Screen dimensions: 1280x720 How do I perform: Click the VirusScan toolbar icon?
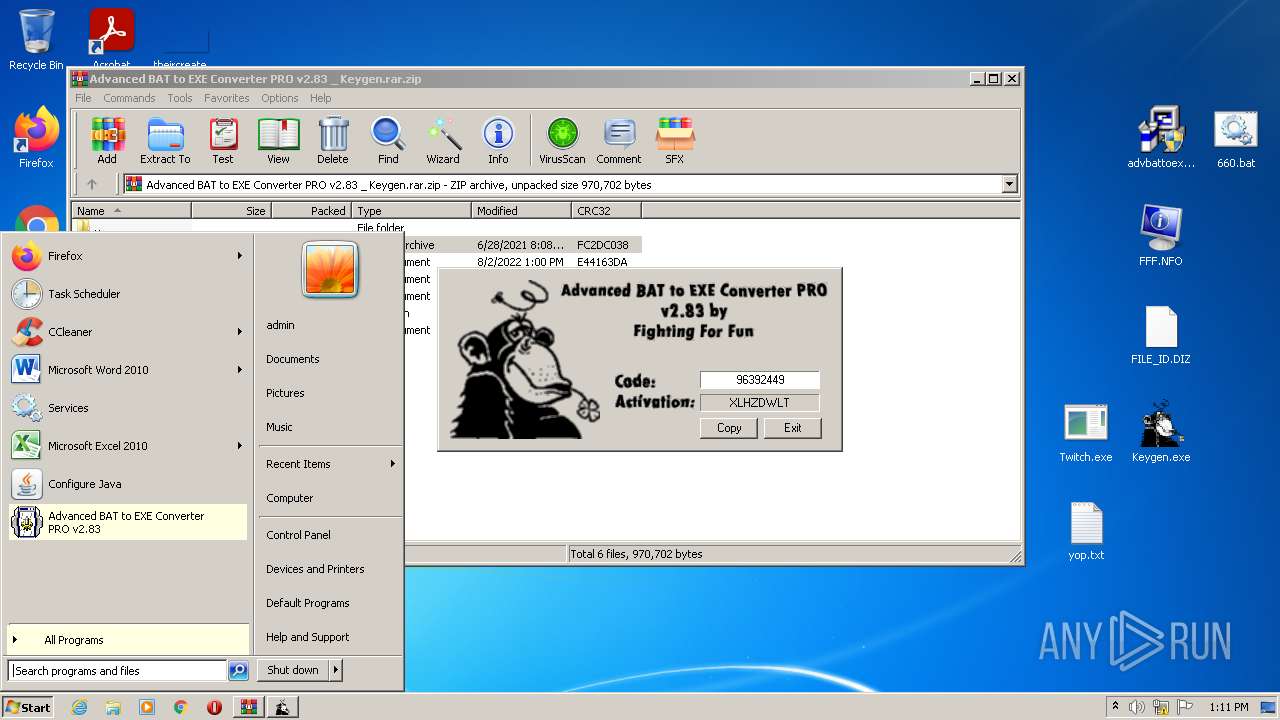pyautogui.click(x=562, y=141)
